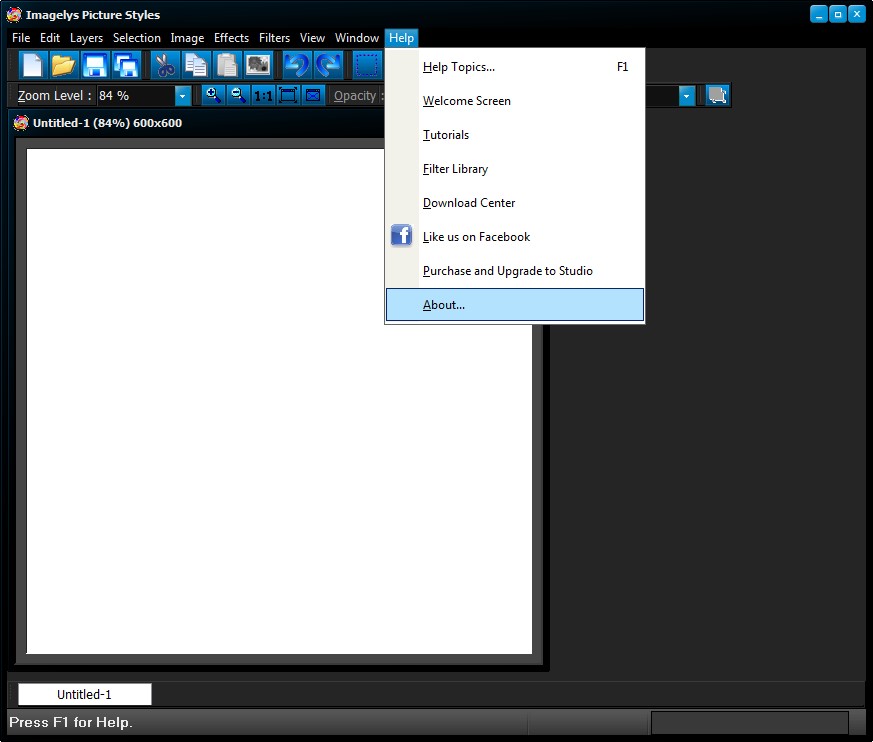The height and width of the screenshot is (742, 873).
Task: Click the Save All icon
Action: (126, 66)
